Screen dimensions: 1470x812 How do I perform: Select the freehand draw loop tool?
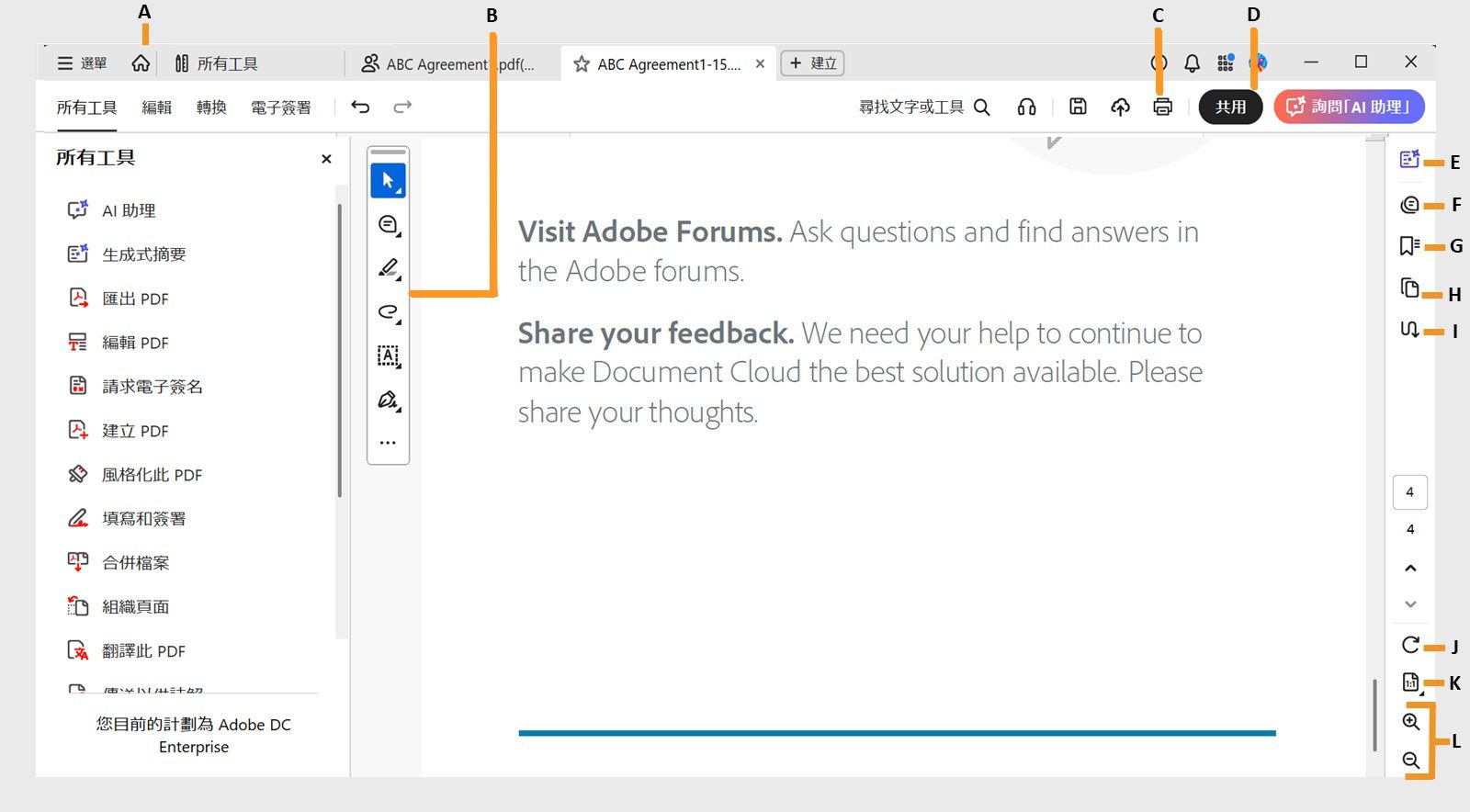pos(388,312)
